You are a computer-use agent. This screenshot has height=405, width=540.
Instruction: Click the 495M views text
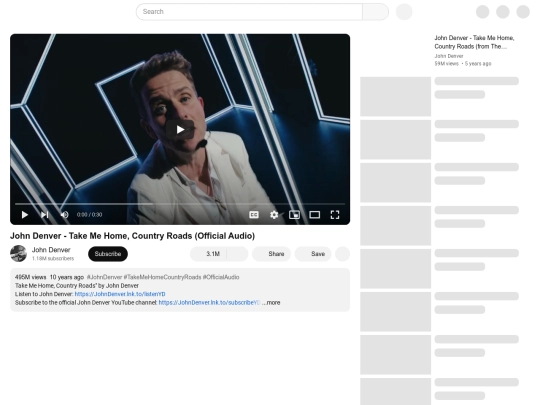30,277
